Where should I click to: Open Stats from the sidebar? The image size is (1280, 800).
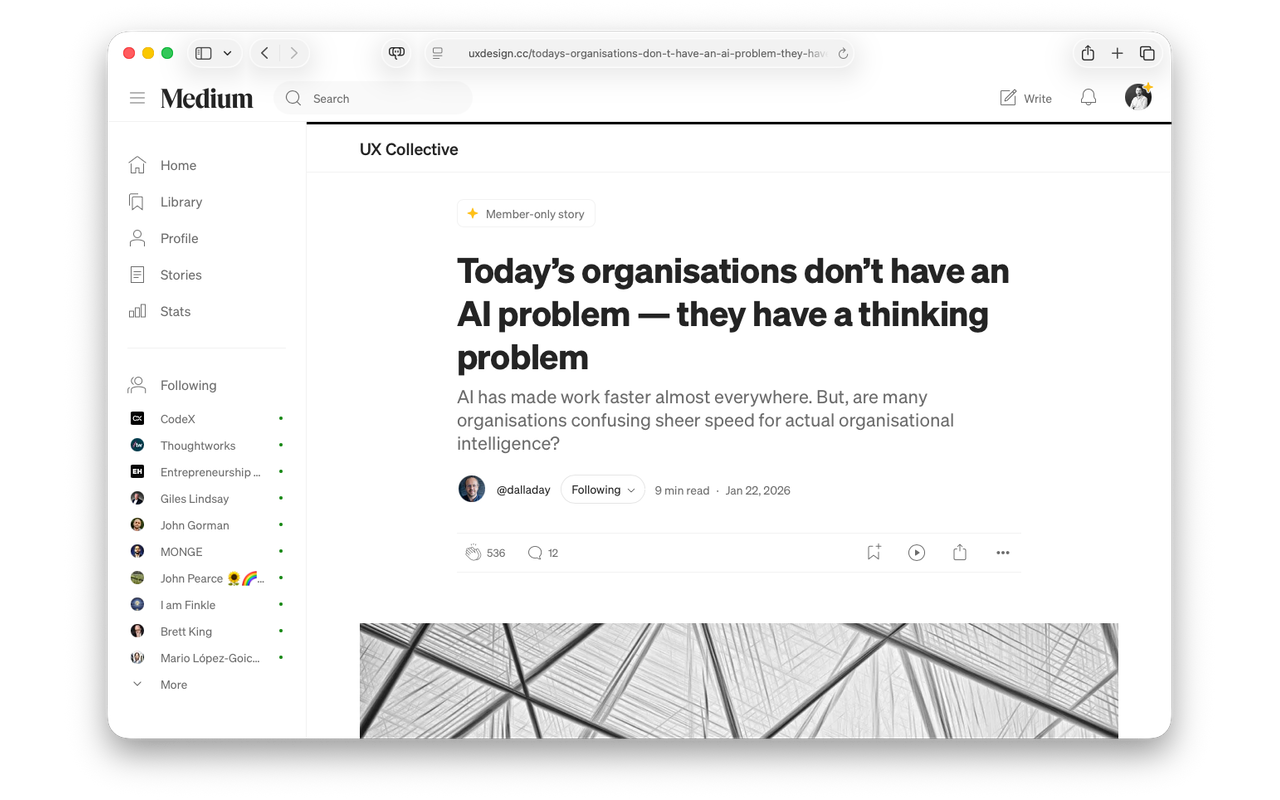click(x=175, y=311)
